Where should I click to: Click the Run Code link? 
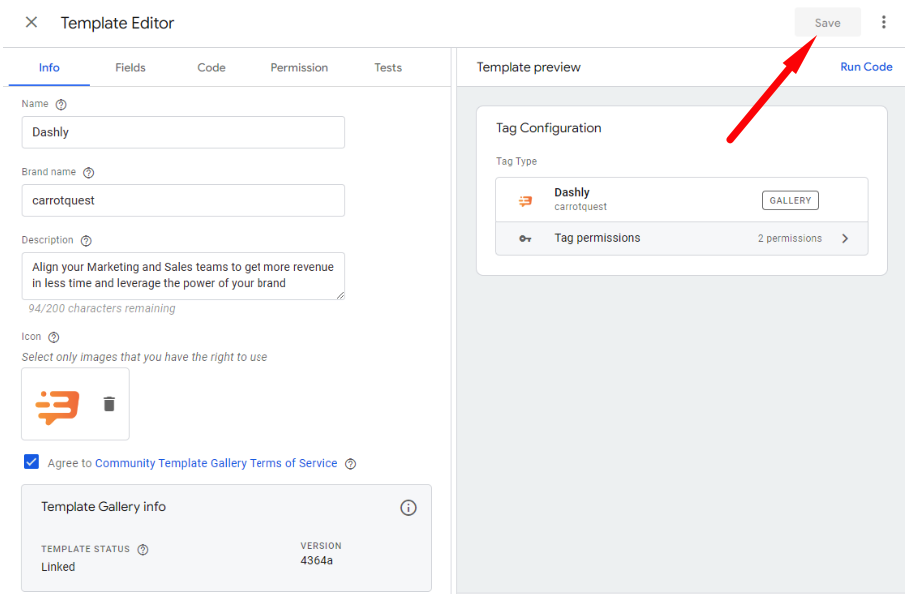coord(866,67)
